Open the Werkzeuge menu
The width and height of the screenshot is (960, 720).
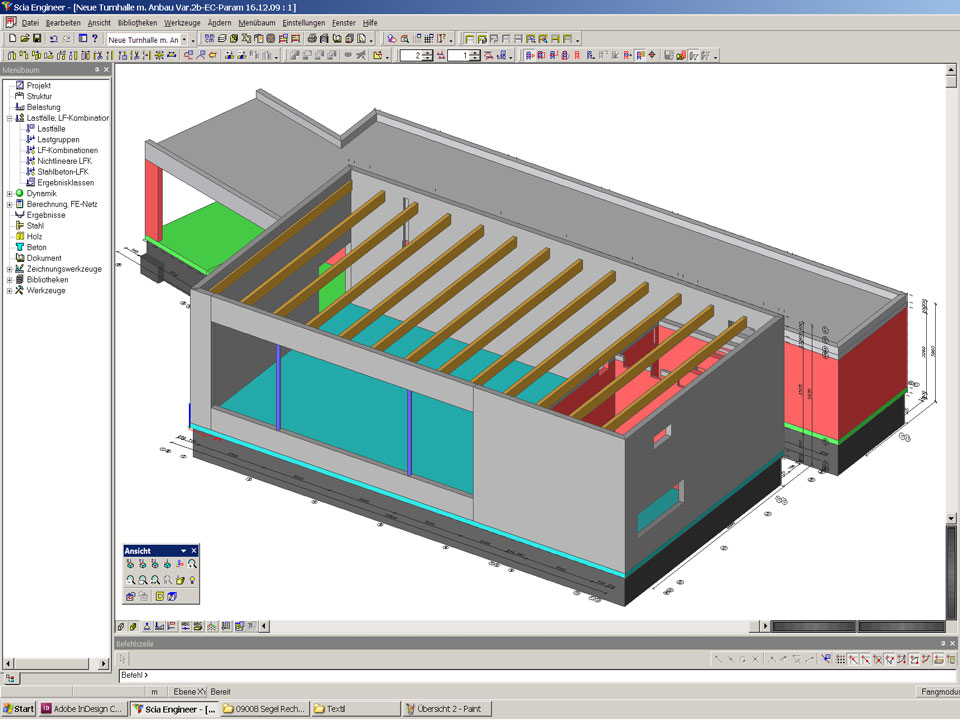(x=183, y=22)
